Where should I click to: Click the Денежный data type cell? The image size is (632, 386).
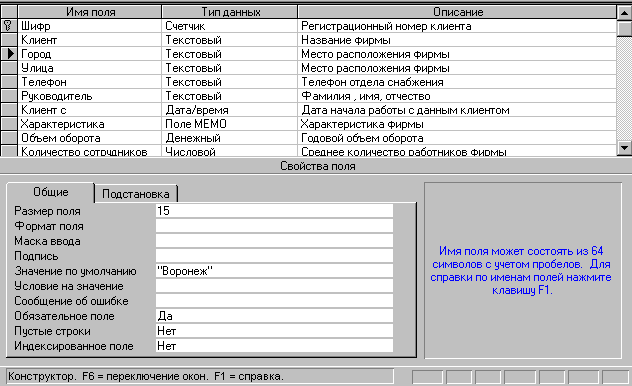(230, 138)
